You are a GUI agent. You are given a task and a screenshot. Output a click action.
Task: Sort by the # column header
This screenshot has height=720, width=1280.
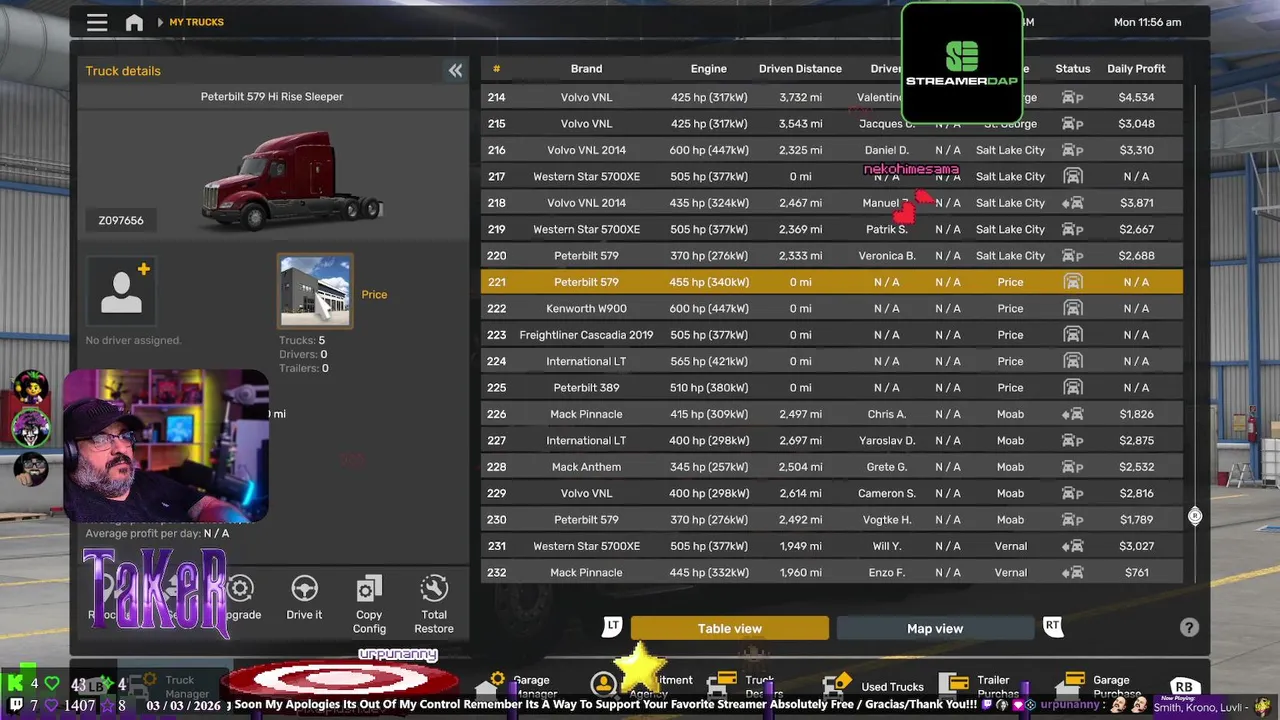(496, 69)
